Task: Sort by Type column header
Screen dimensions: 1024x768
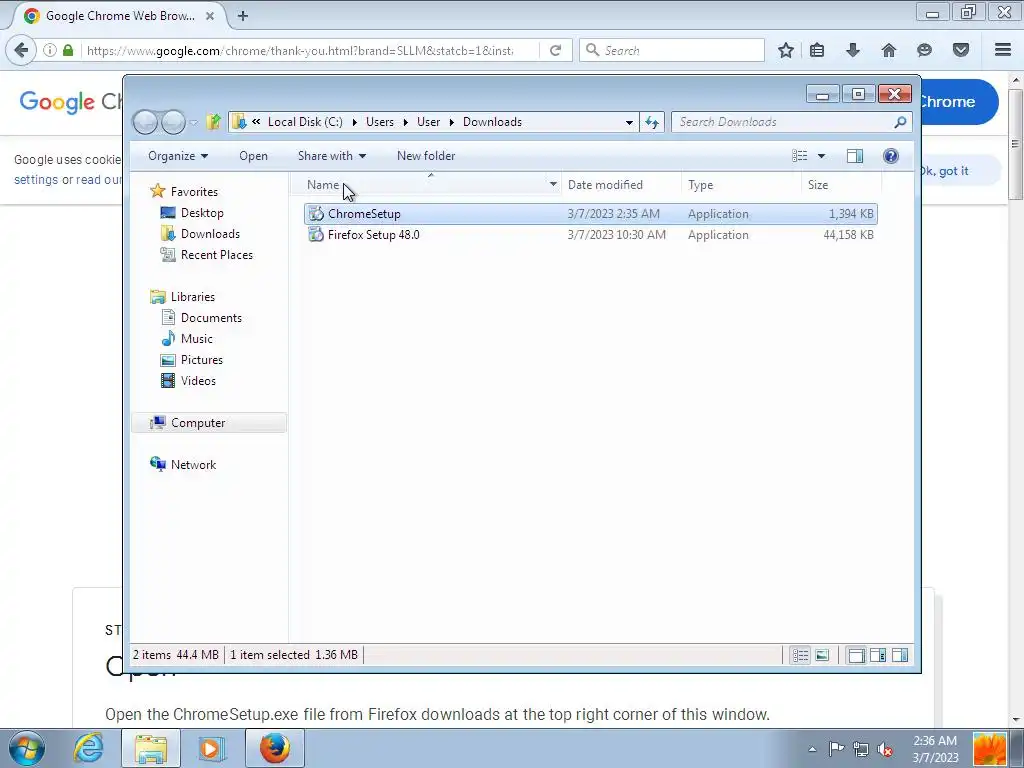Action: point(701,185)
